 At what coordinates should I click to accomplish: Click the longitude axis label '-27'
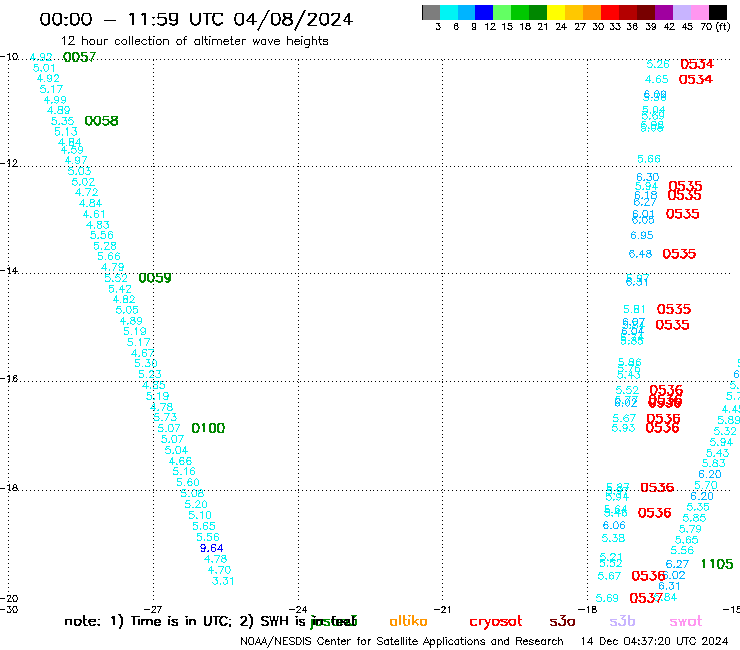pos(152,609)
